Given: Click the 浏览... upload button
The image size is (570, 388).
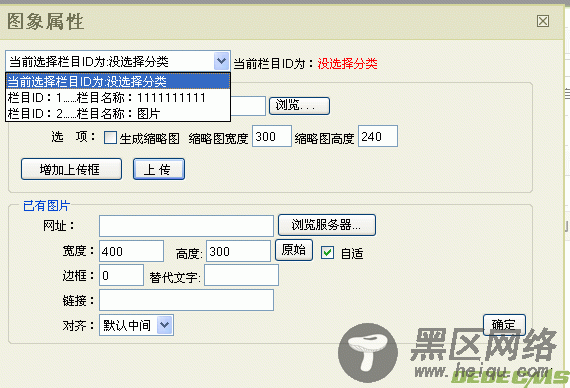Looking at the screenshot, I should coord(299,106).
